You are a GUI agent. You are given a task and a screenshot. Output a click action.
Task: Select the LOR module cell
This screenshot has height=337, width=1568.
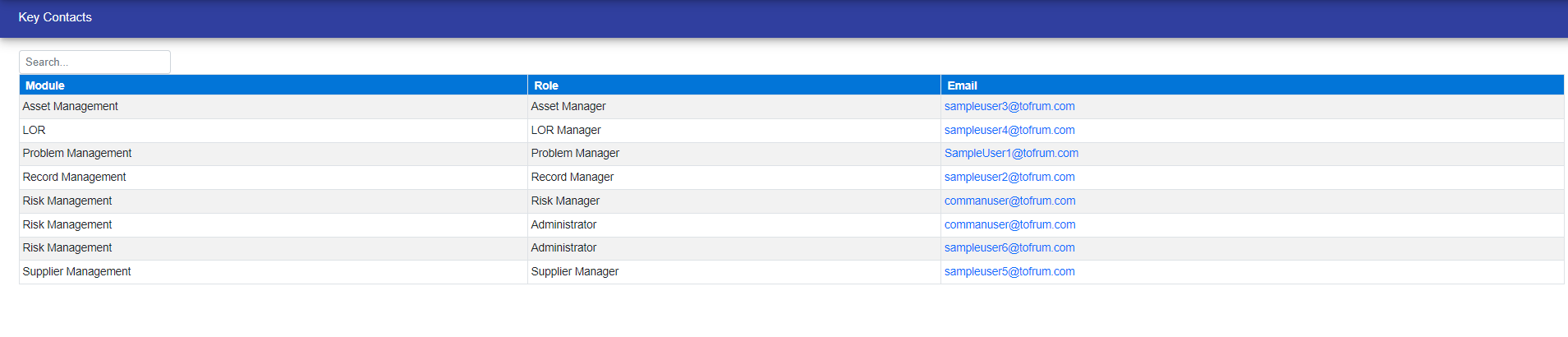point(34,130)
